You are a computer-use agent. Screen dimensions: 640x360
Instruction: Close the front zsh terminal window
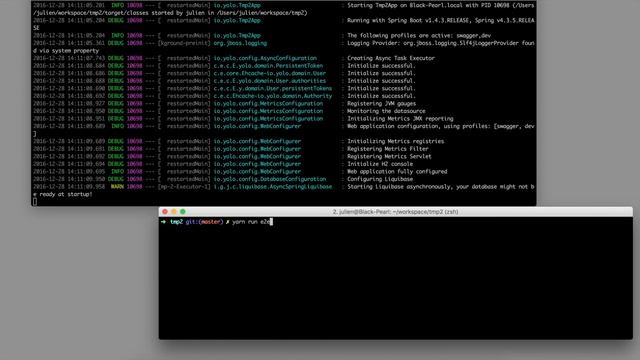coord(165,211)
